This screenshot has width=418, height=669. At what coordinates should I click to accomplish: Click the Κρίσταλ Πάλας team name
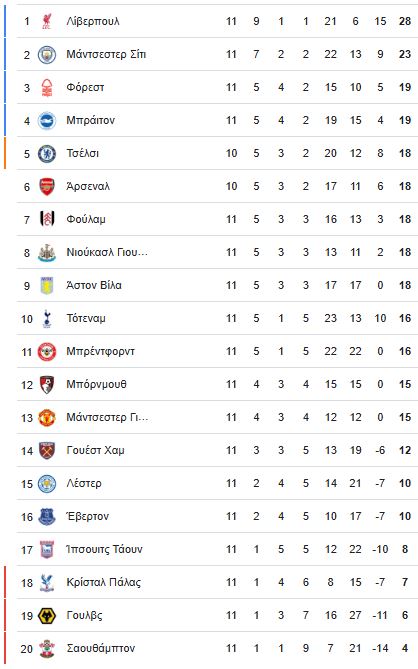click(104, 582)
